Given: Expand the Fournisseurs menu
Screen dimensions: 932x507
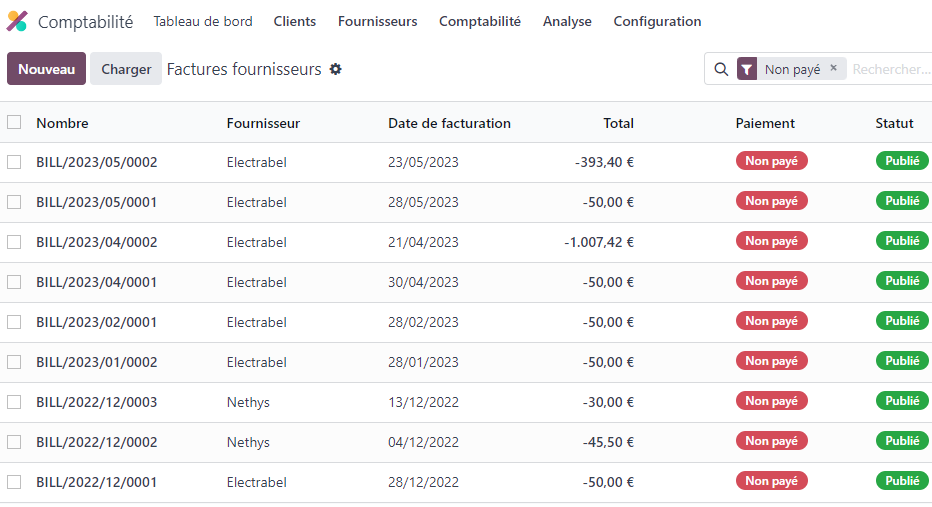Looking at the screenshot, I should point(377,21).
